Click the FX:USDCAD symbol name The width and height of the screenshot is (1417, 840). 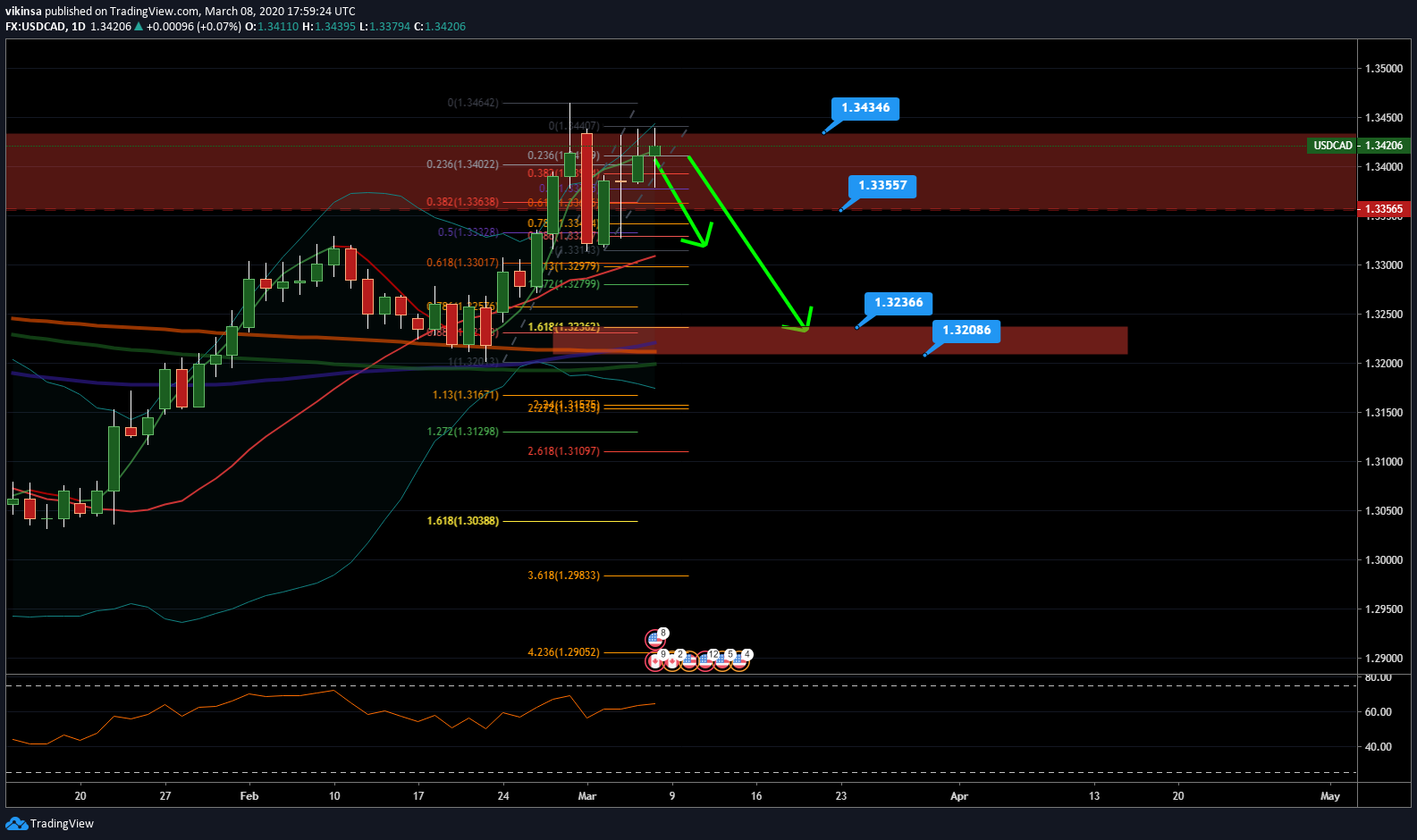click(x=36, y=27)
